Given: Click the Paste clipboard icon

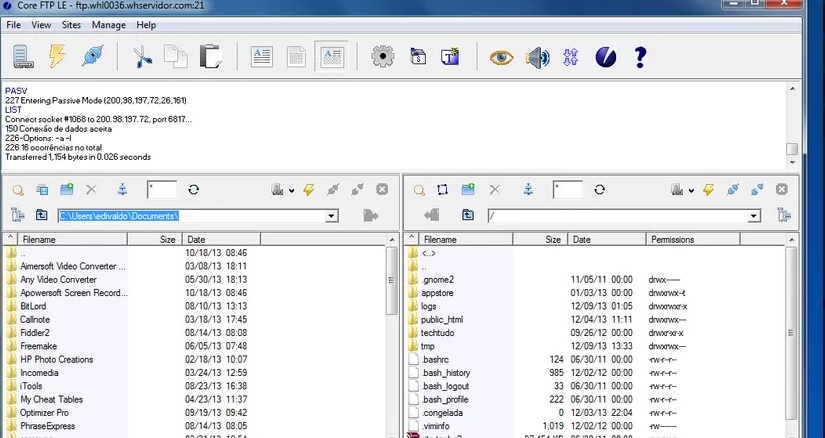Looking at the screenshot, I should click(210, 56).
